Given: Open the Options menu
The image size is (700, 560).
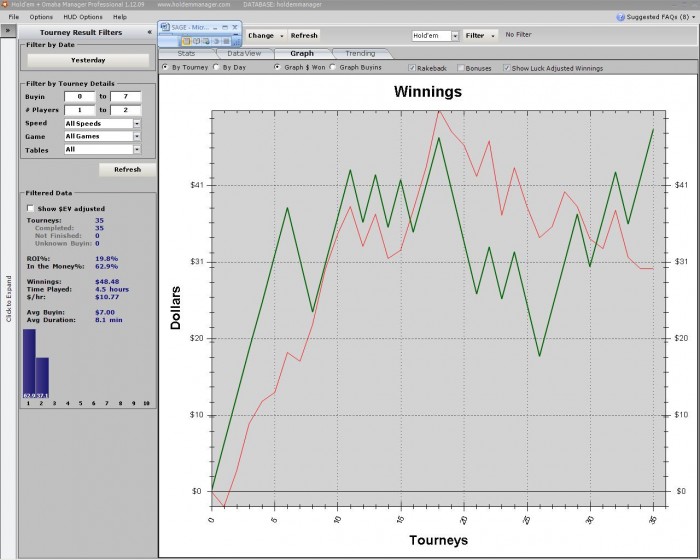Looking at the screenshot, I should 41,17.
